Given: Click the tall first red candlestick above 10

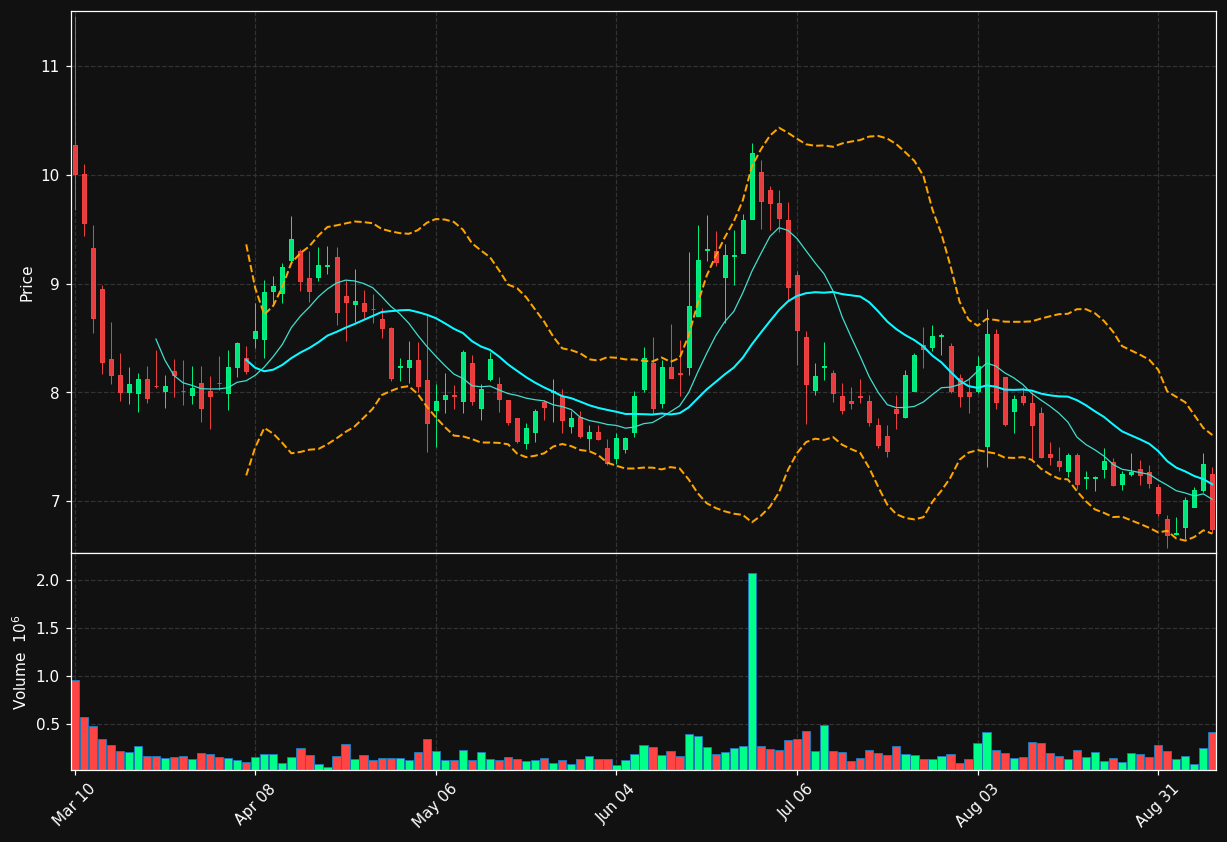Looking at the screenshot, I should tap(75, 160).
